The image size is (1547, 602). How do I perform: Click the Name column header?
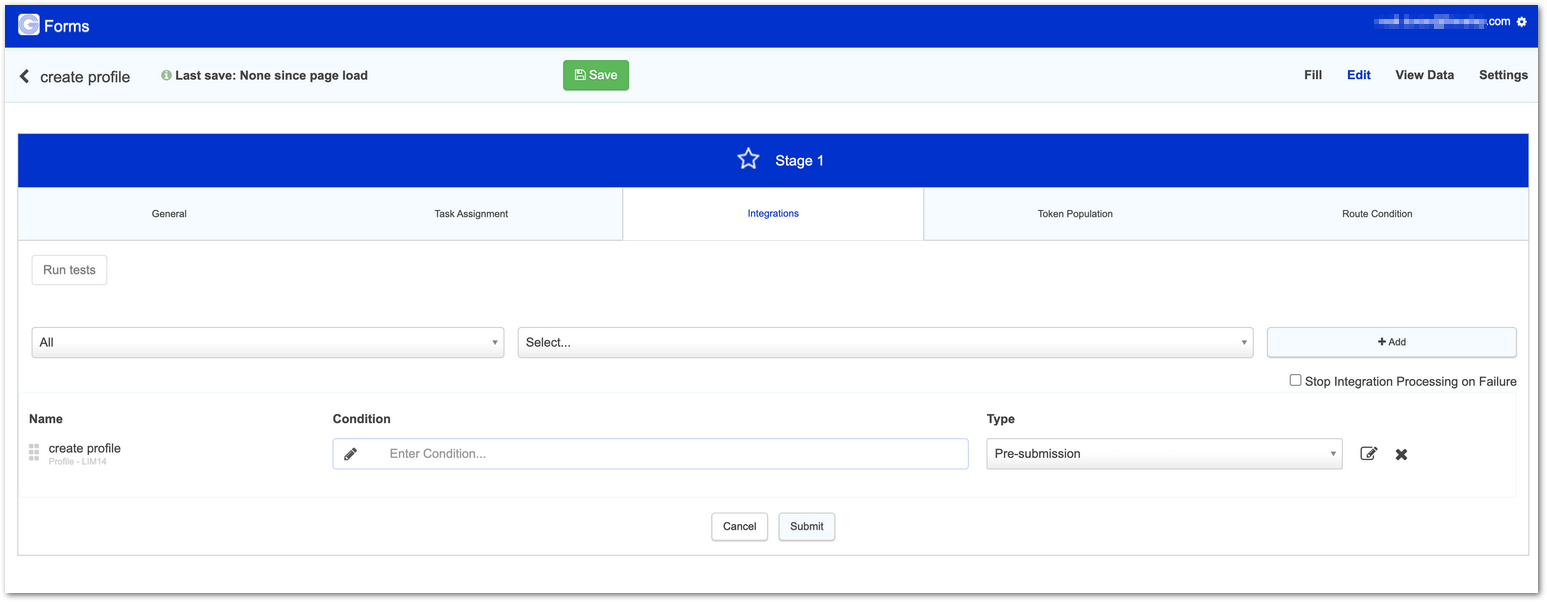coord(46,419)
